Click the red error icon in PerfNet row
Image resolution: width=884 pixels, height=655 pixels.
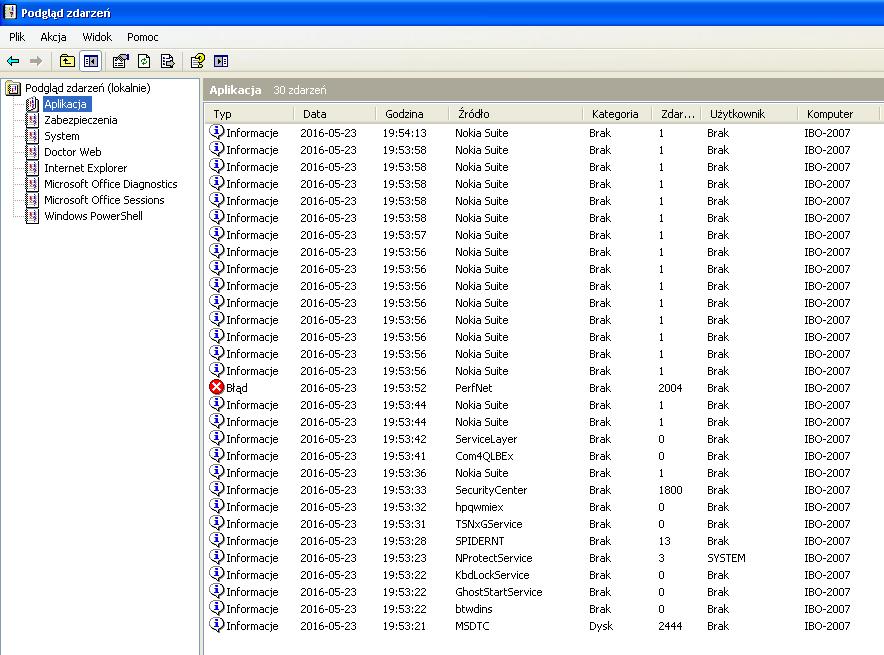[x=216, y=387]
